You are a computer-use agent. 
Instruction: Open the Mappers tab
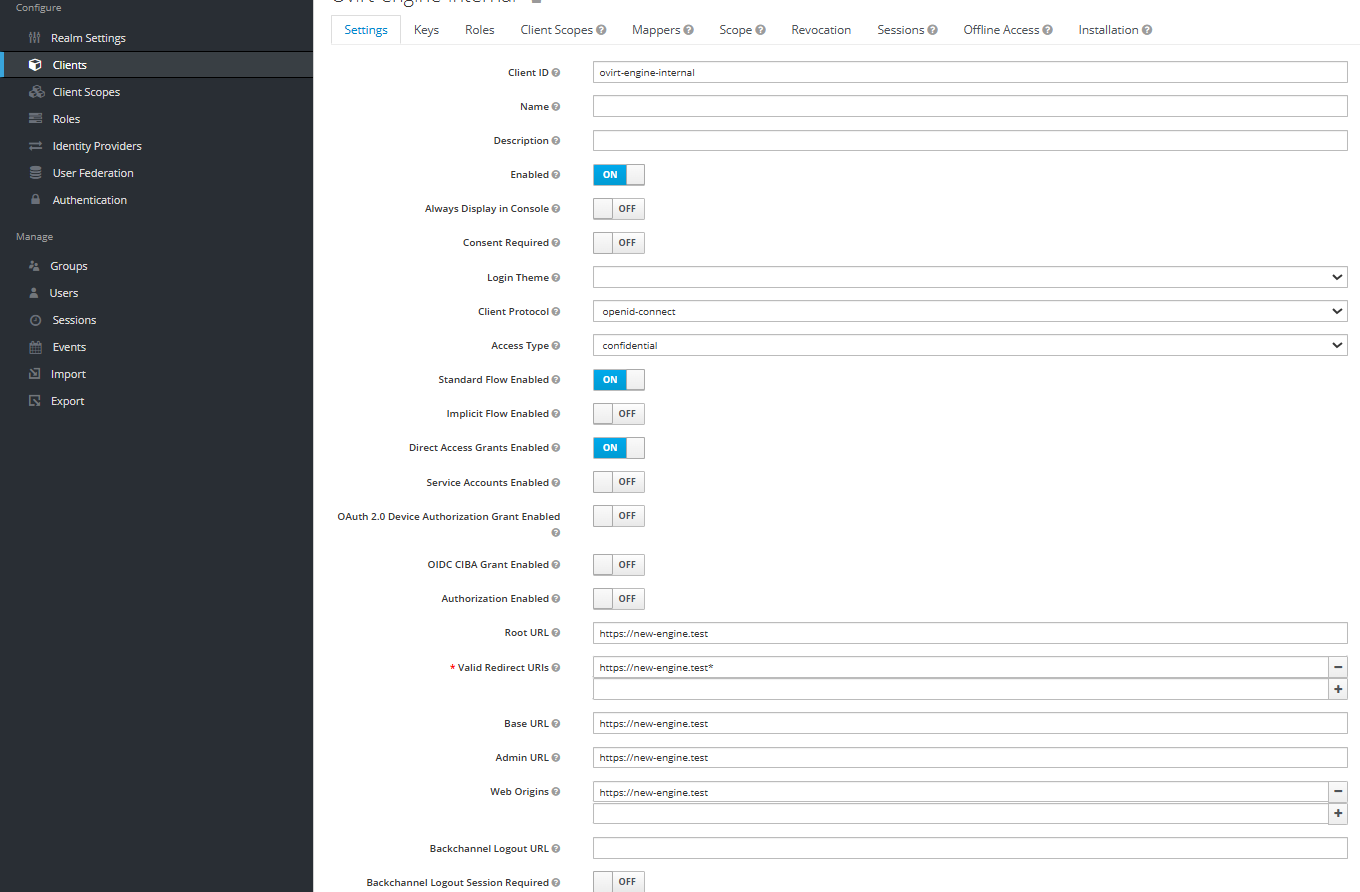point(662,30)
